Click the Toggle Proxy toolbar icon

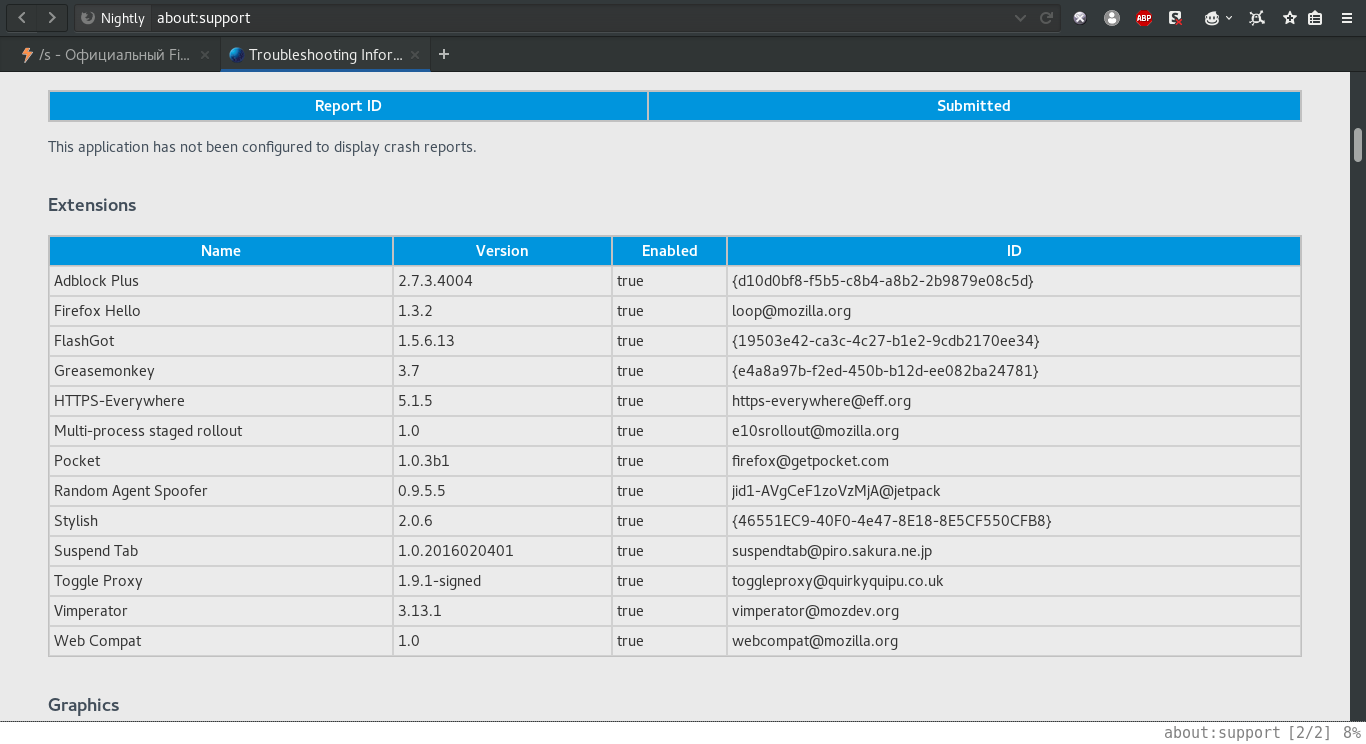1080,18
